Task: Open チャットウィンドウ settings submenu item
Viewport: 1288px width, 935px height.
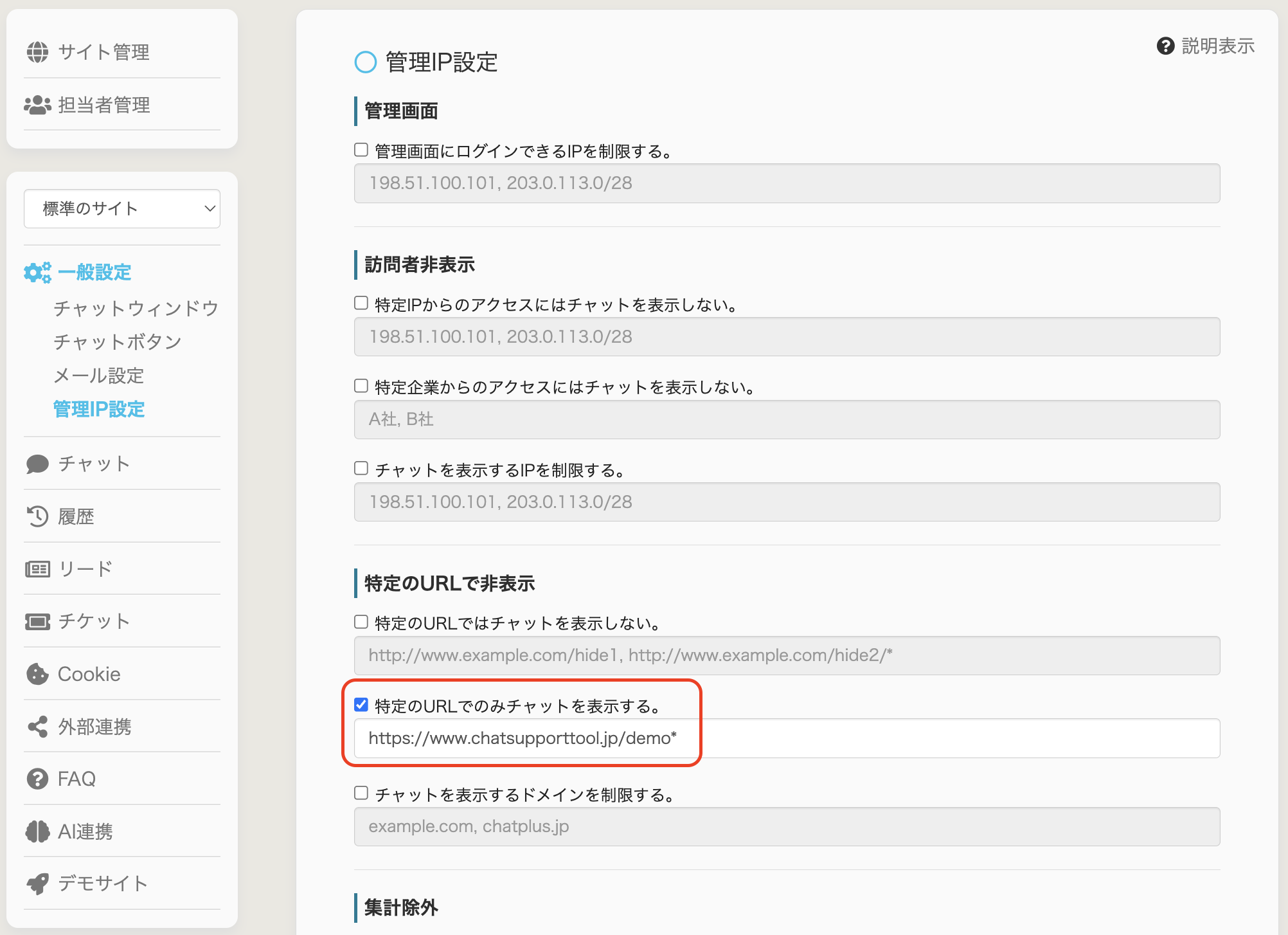Action: click(x=136, y=308)
